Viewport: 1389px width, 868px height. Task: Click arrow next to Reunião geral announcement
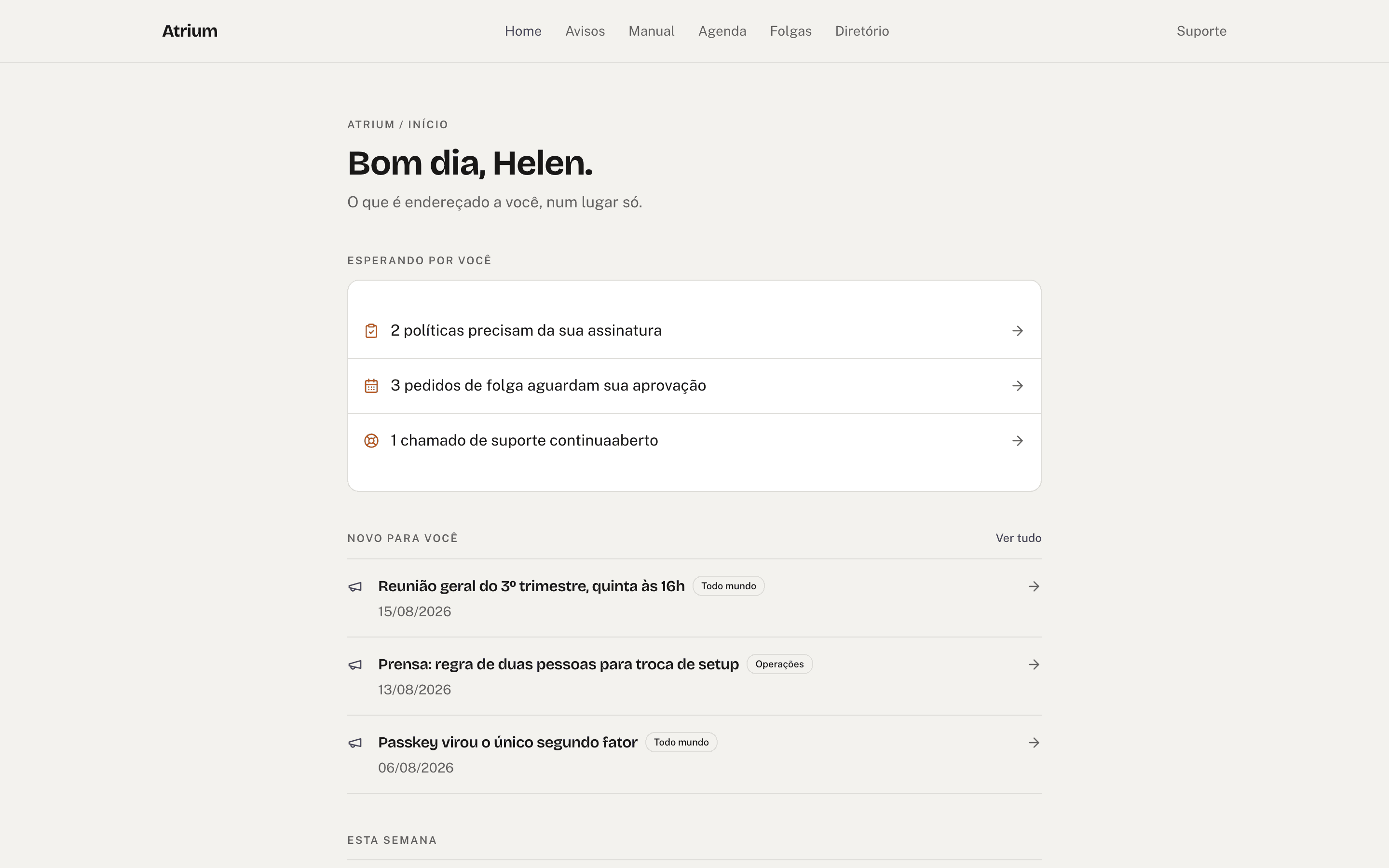(1034, 586)
